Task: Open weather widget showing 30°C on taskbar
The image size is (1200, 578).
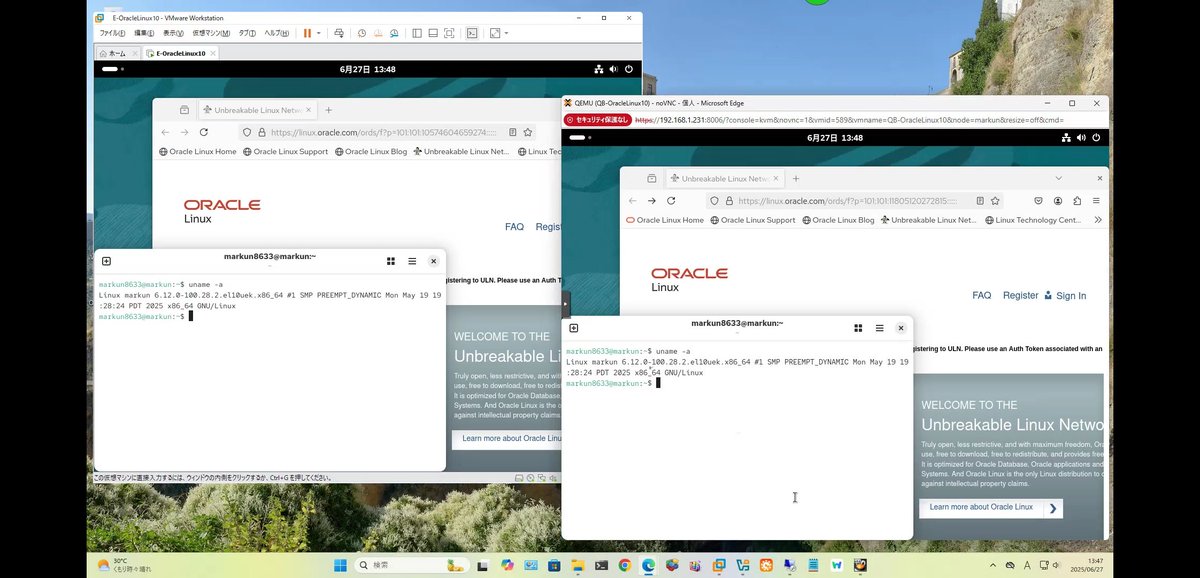Action: point(125,565)
